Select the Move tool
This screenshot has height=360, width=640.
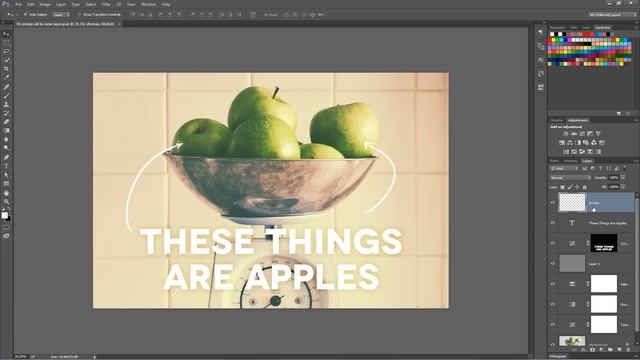(6, 34)
